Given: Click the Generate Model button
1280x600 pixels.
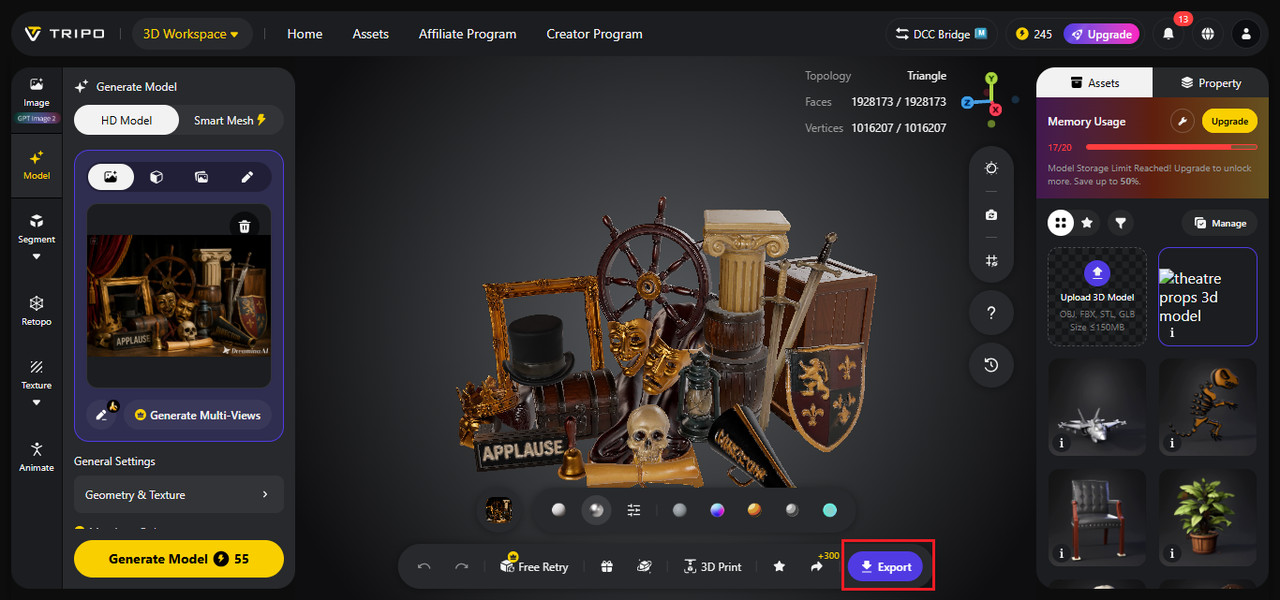Looking at the screenshot, I should click(179, 559).
